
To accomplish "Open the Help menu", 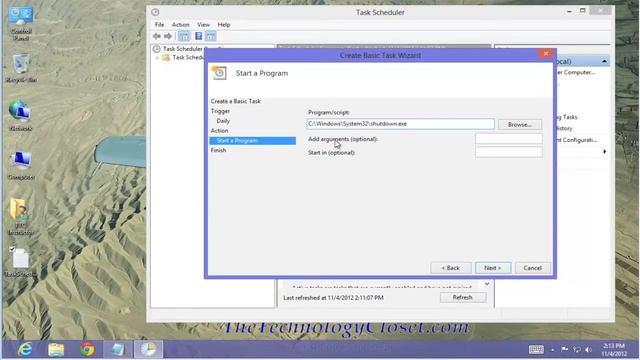I will click(224, 24).
